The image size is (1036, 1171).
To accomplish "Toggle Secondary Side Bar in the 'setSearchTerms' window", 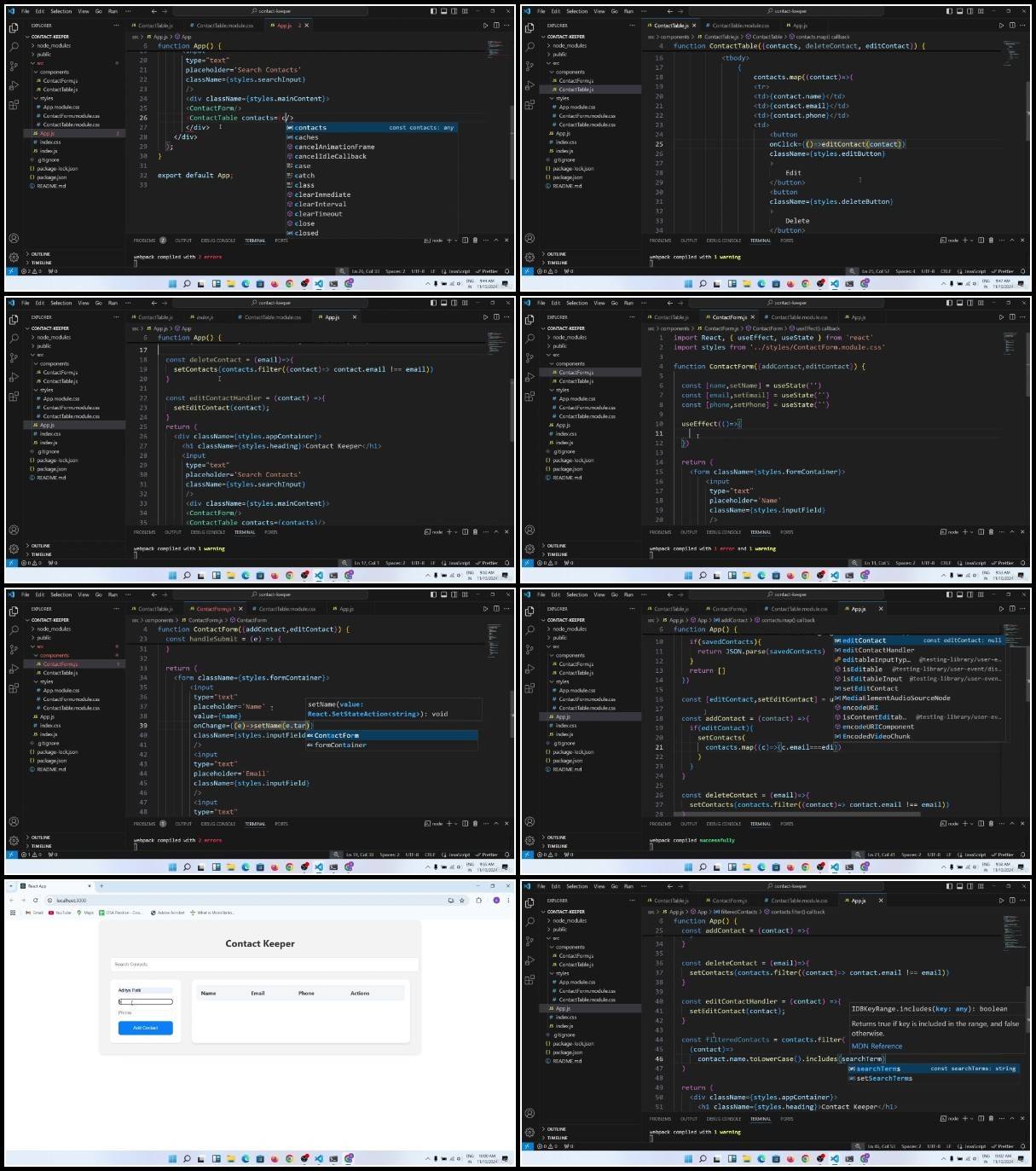I will pyautogui.click(x=969, y=886).
